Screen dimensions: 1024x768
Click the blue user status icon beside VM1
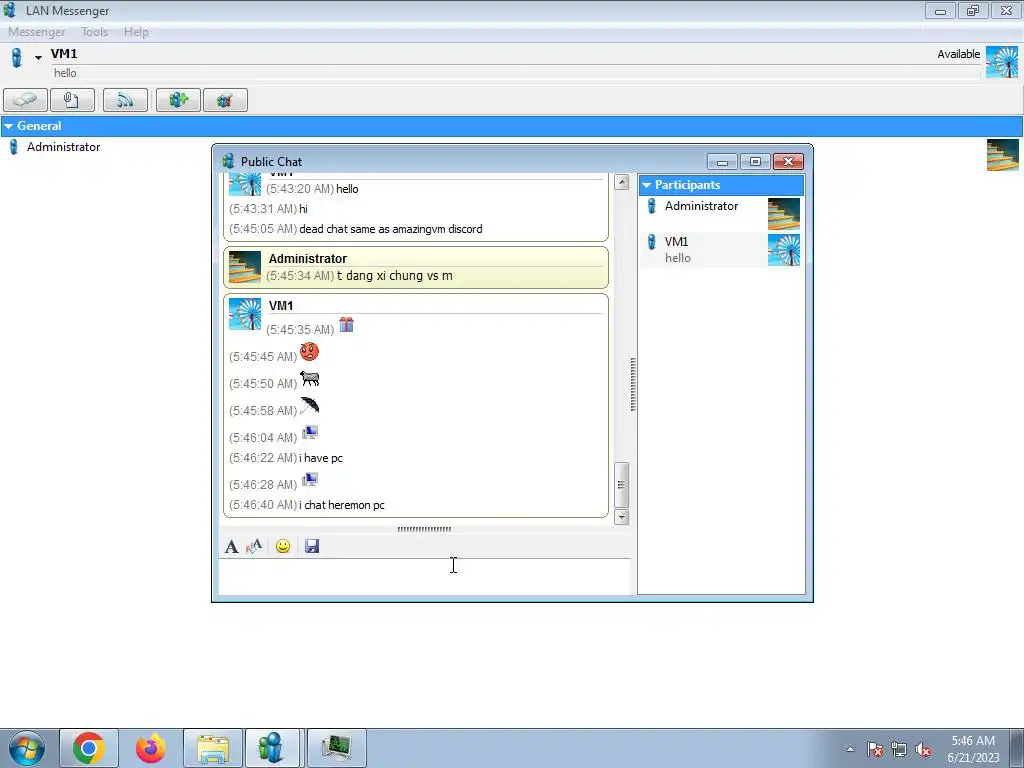point(17,57)
